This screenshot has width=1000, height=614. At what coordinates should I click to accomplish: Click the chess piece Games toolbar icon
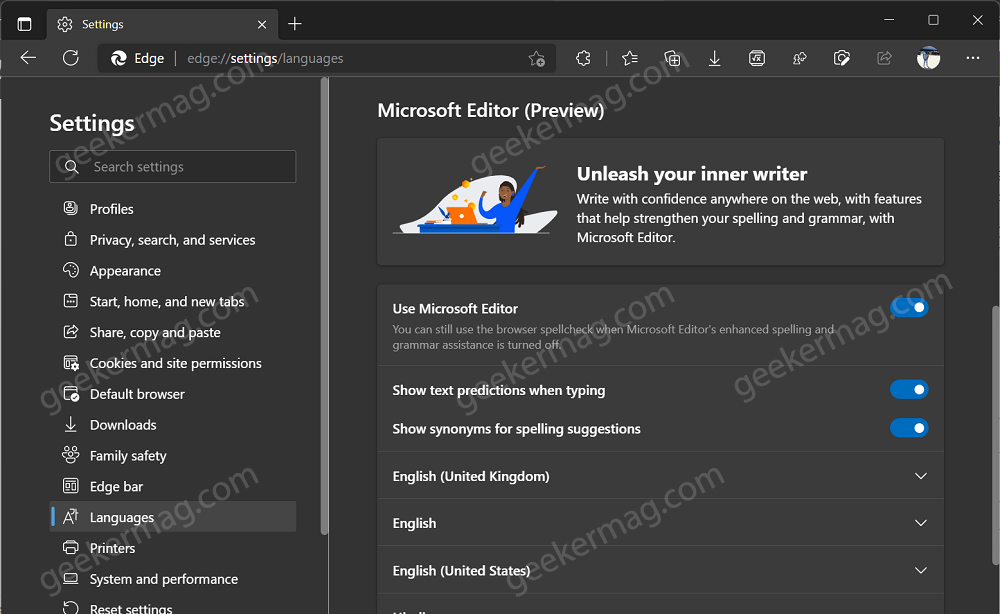[799, 59]
